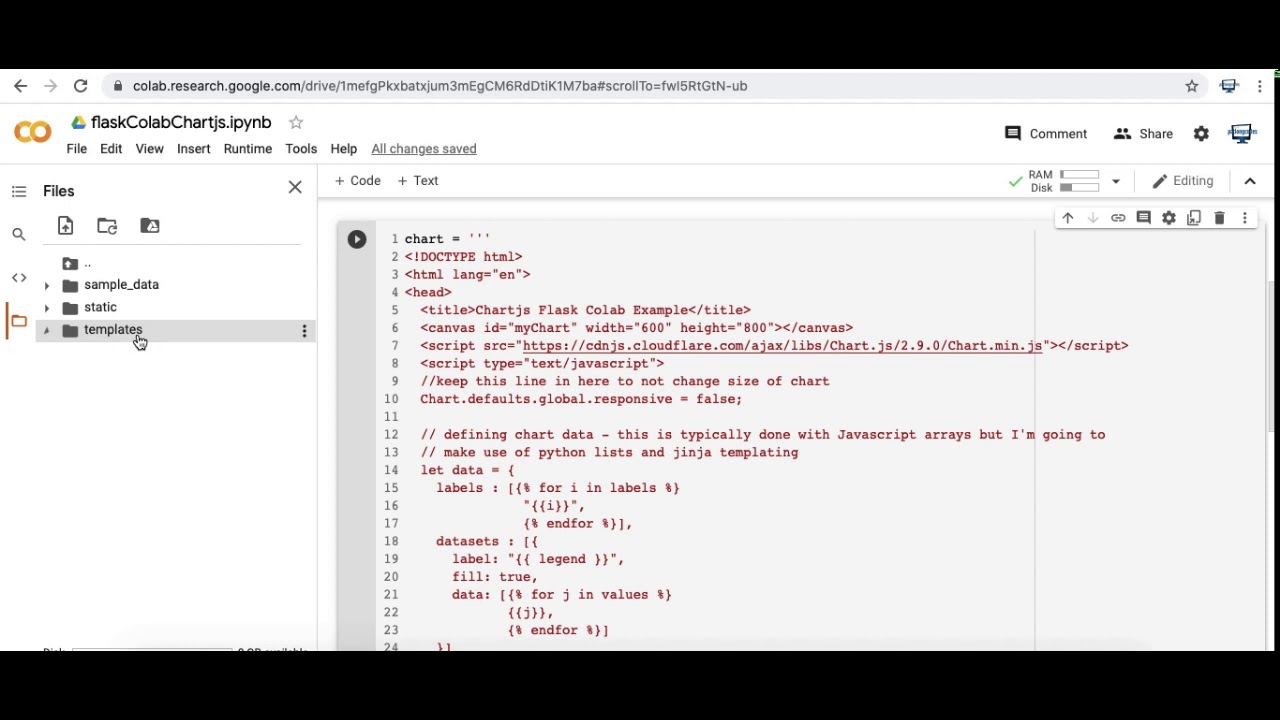Open Colab settings gear
Viewport: 1280px width, 720px height.
(1201, 133)
